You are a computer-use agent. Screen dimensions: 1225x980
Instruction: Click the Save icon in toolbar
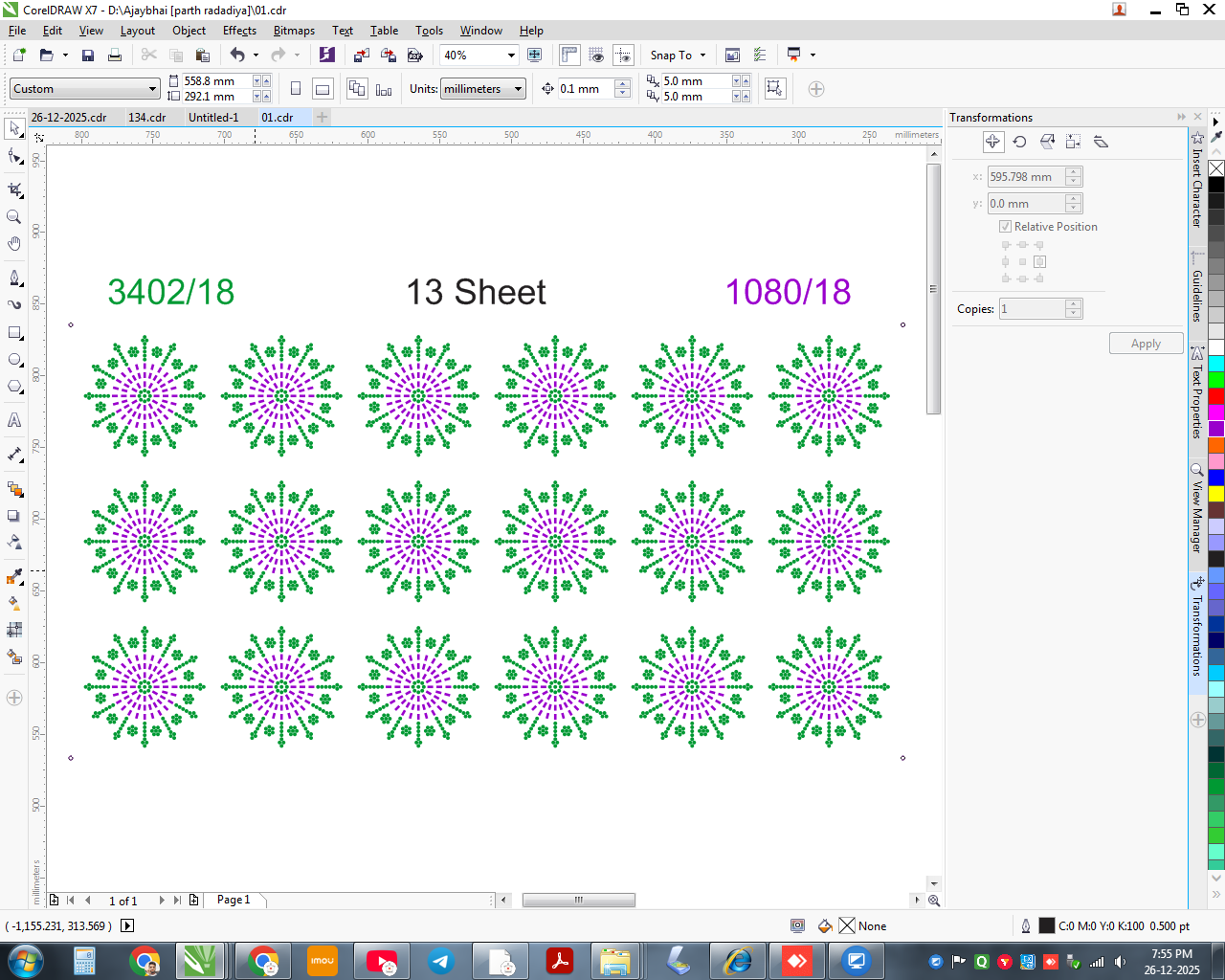coord(88,56)
